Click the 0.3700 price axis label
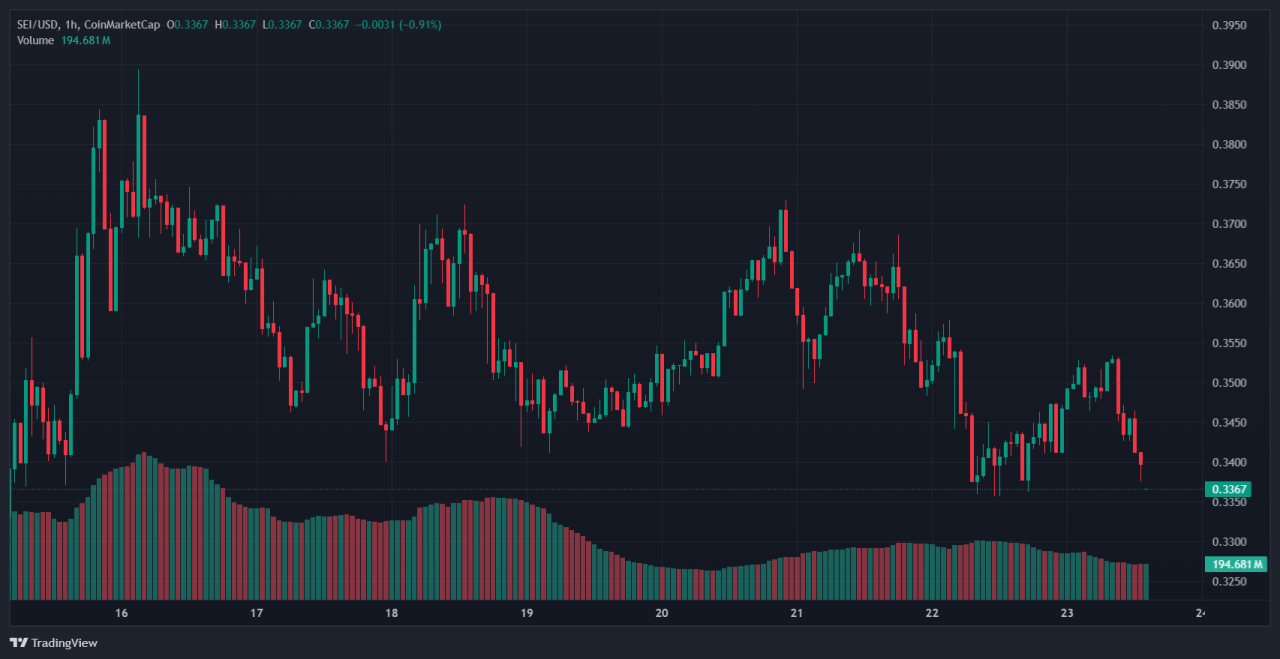This screenshot has height=659, width=1280. coord(1228,224)
